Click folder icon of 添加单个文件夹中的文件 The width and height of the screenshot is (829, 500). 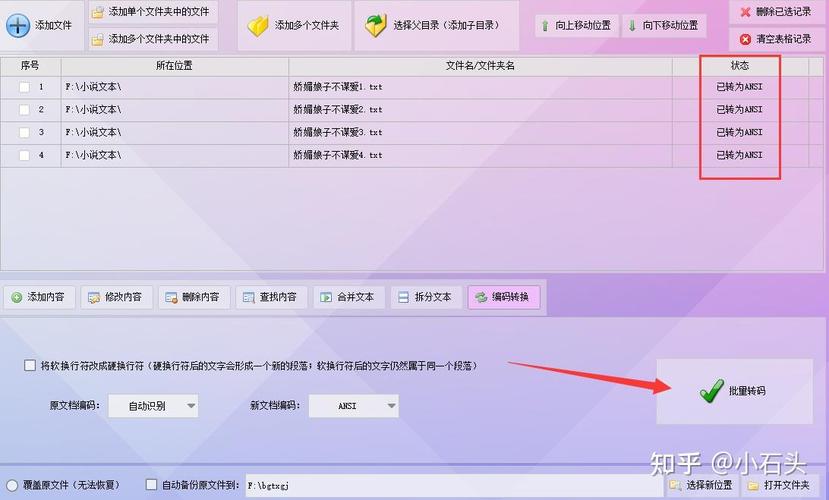click(x=97, y=12)
